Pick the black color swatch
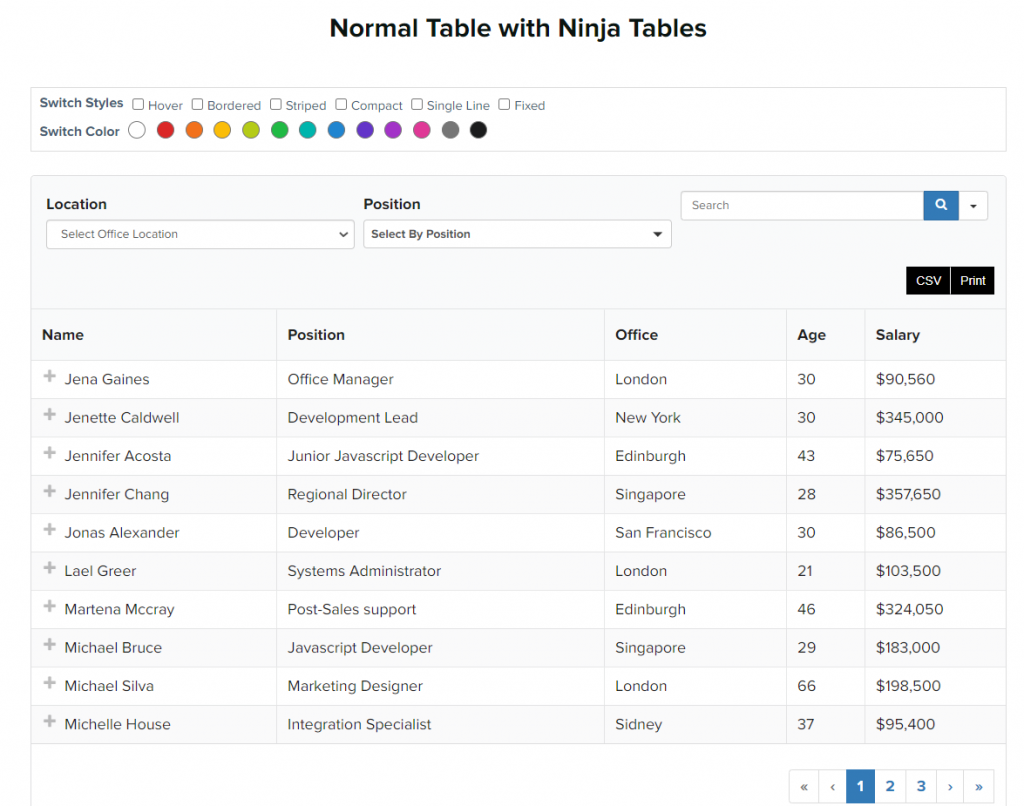This screenshot has width=1024, height=806. [x=479, y=130]
